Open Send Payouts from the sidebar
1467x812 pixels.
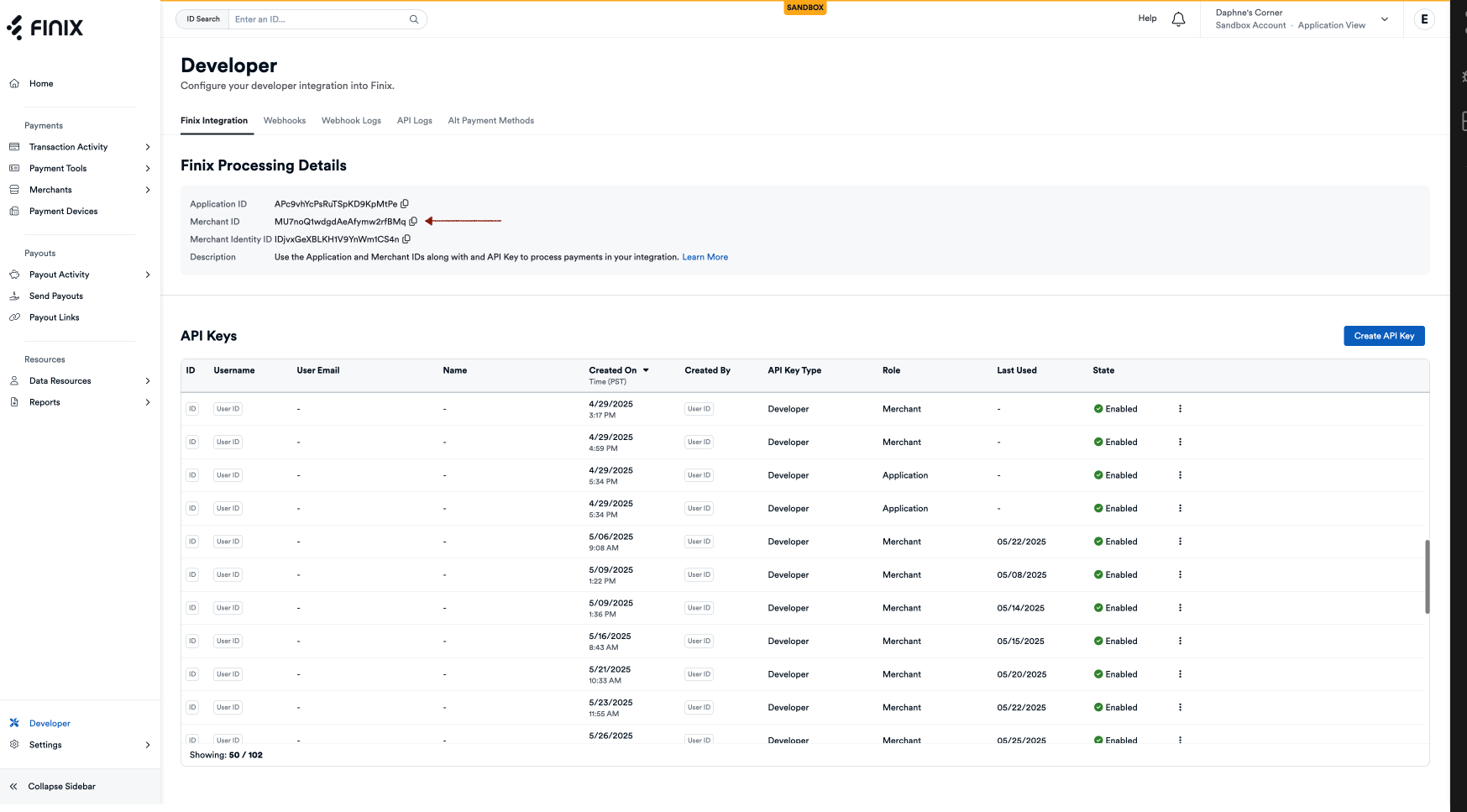[55, 296]
